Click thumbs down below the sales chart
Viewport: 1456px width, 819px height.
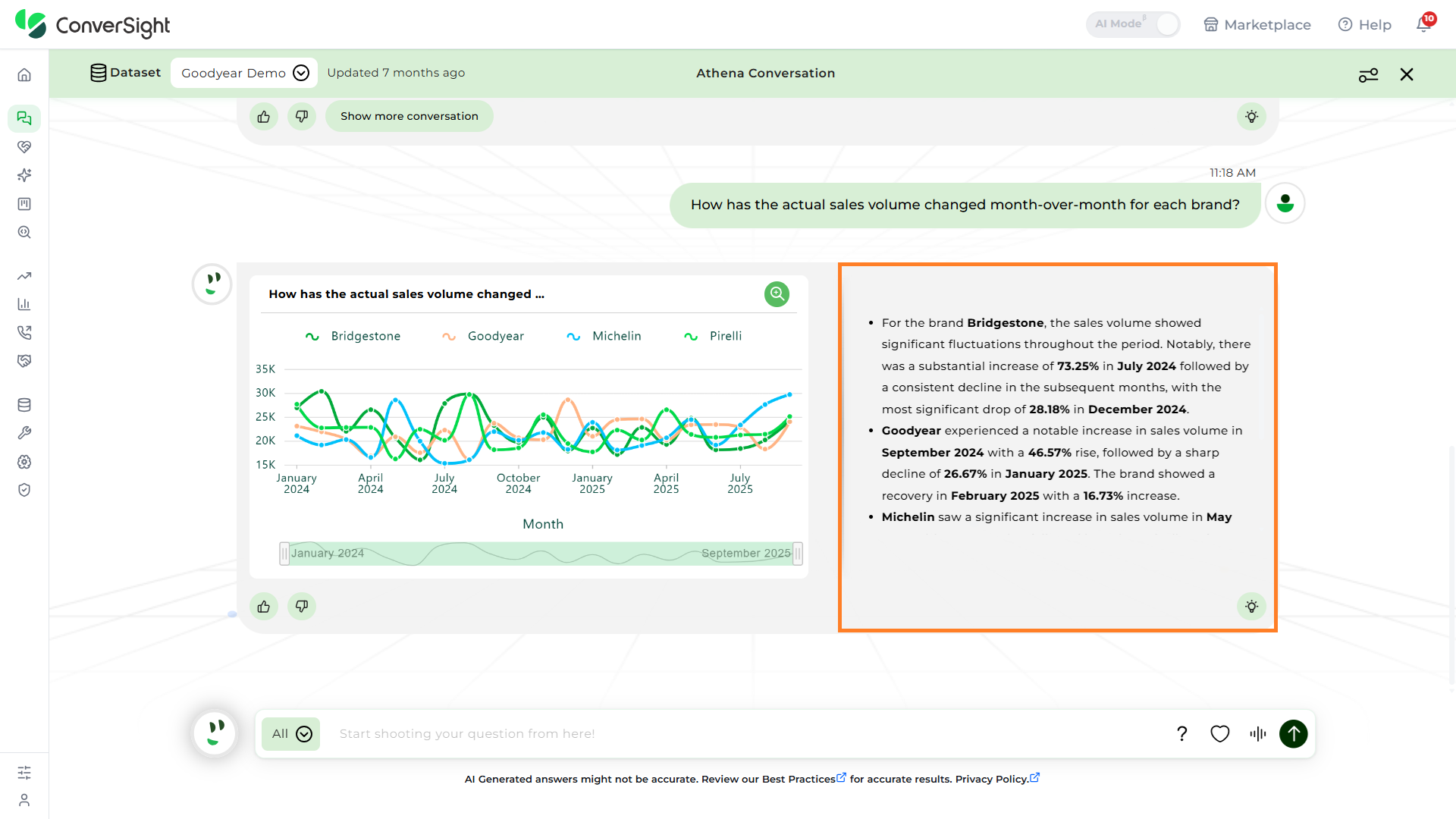[x=302, y=607]
